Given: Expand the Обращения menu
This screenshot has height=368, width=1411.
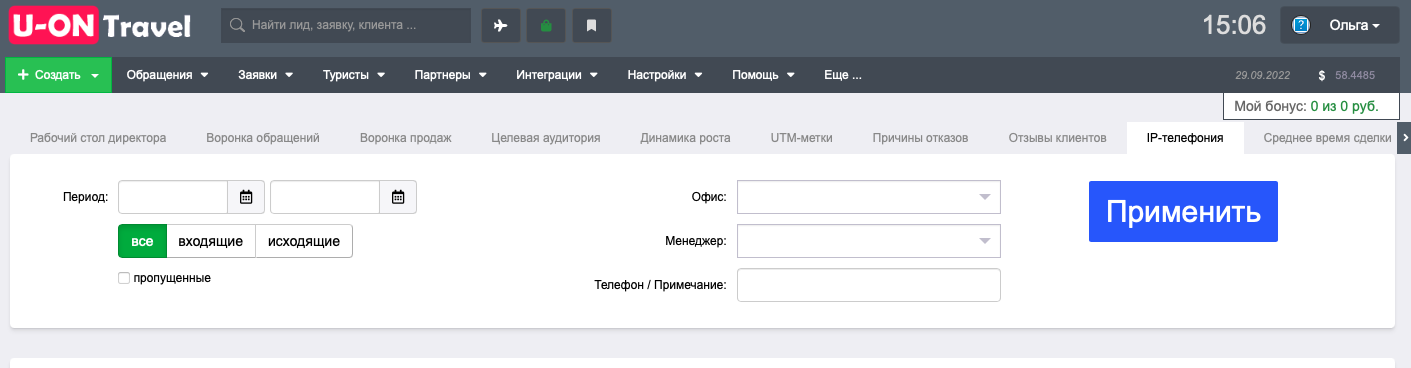Looking at the screenshot, I should 167,75.
